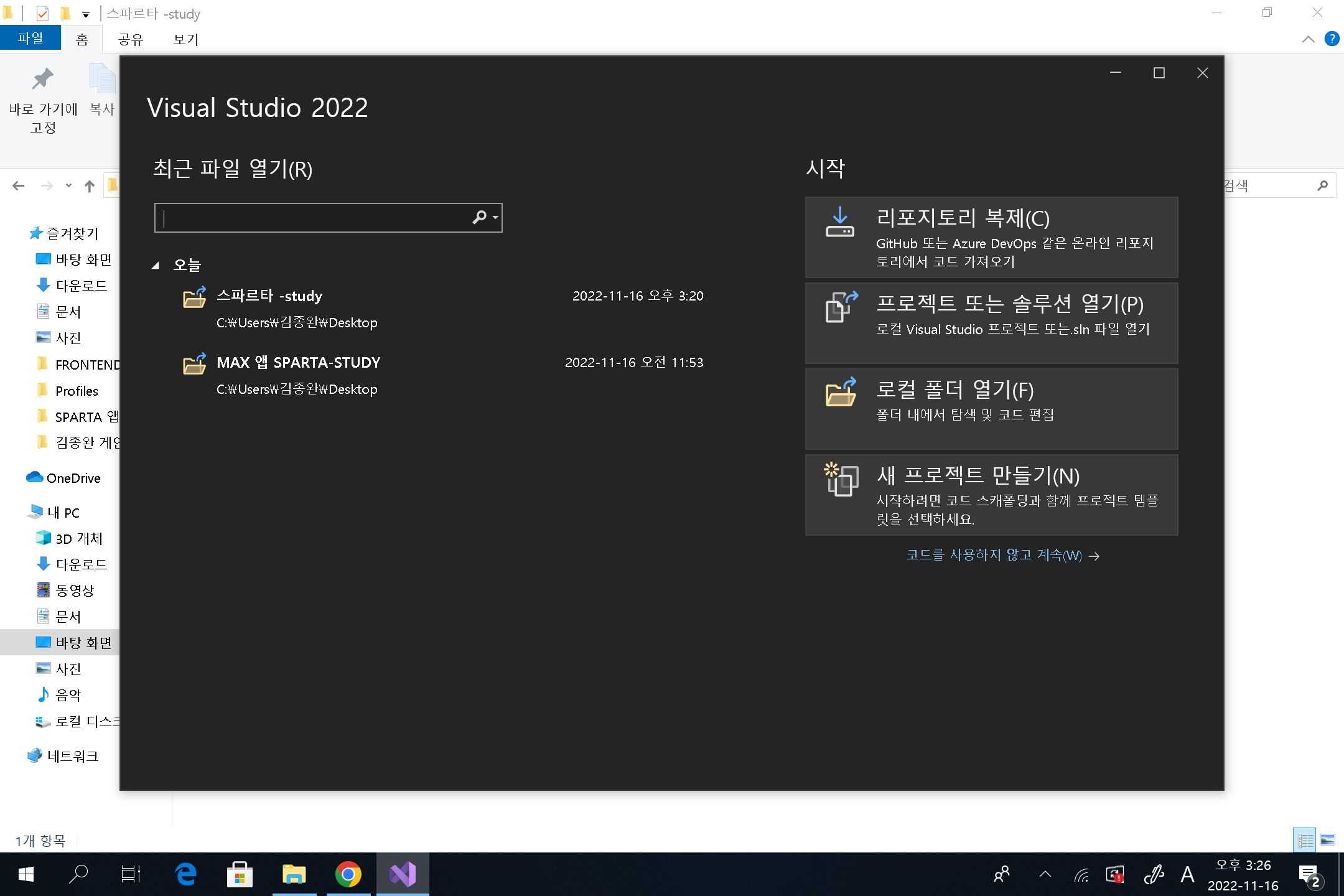Open Google Chrome from the taskbar
Screen dimensions: 1344x896
click(348, 874)
